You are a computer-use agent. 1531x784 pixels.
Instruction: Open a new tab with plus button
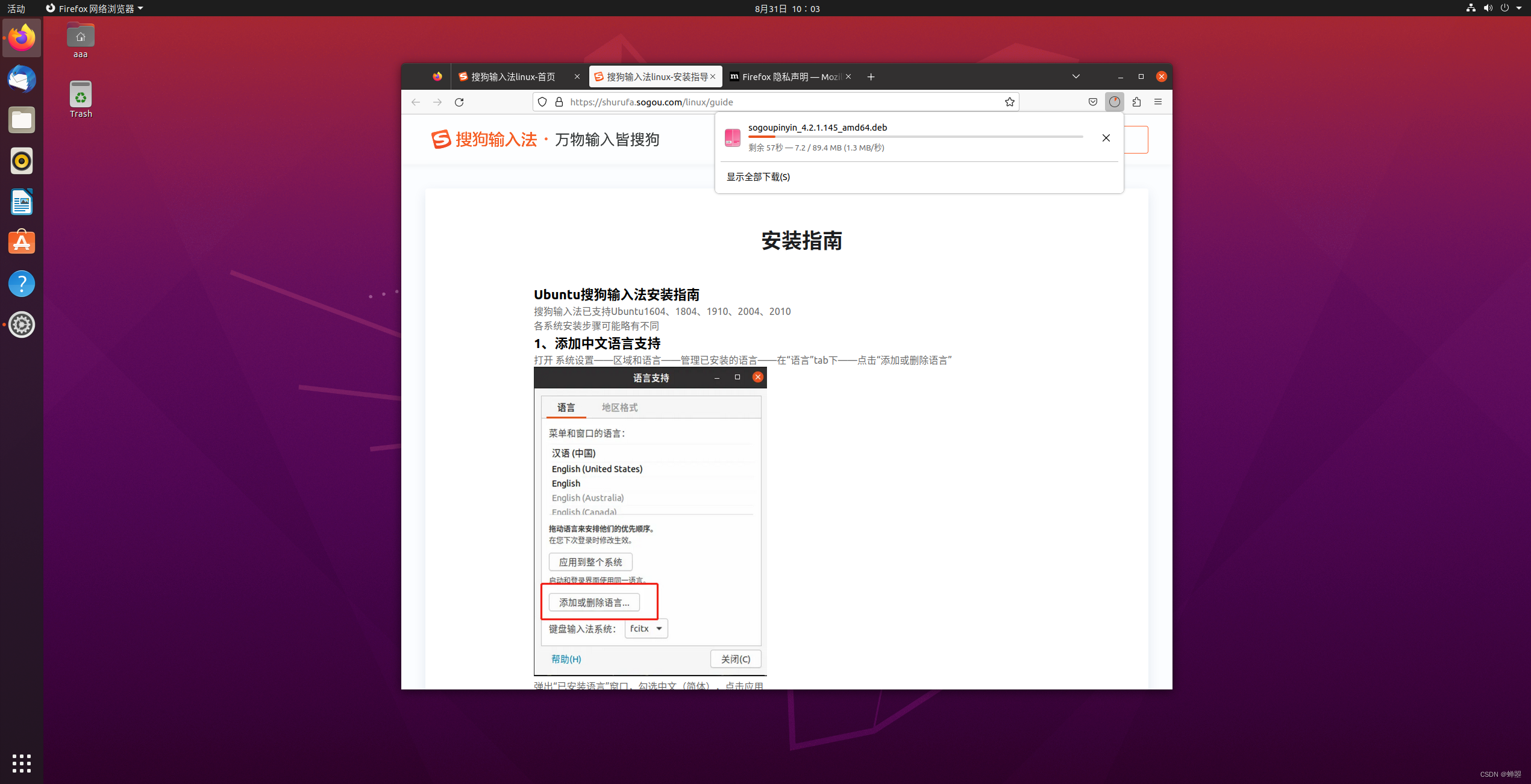[871, 76]
